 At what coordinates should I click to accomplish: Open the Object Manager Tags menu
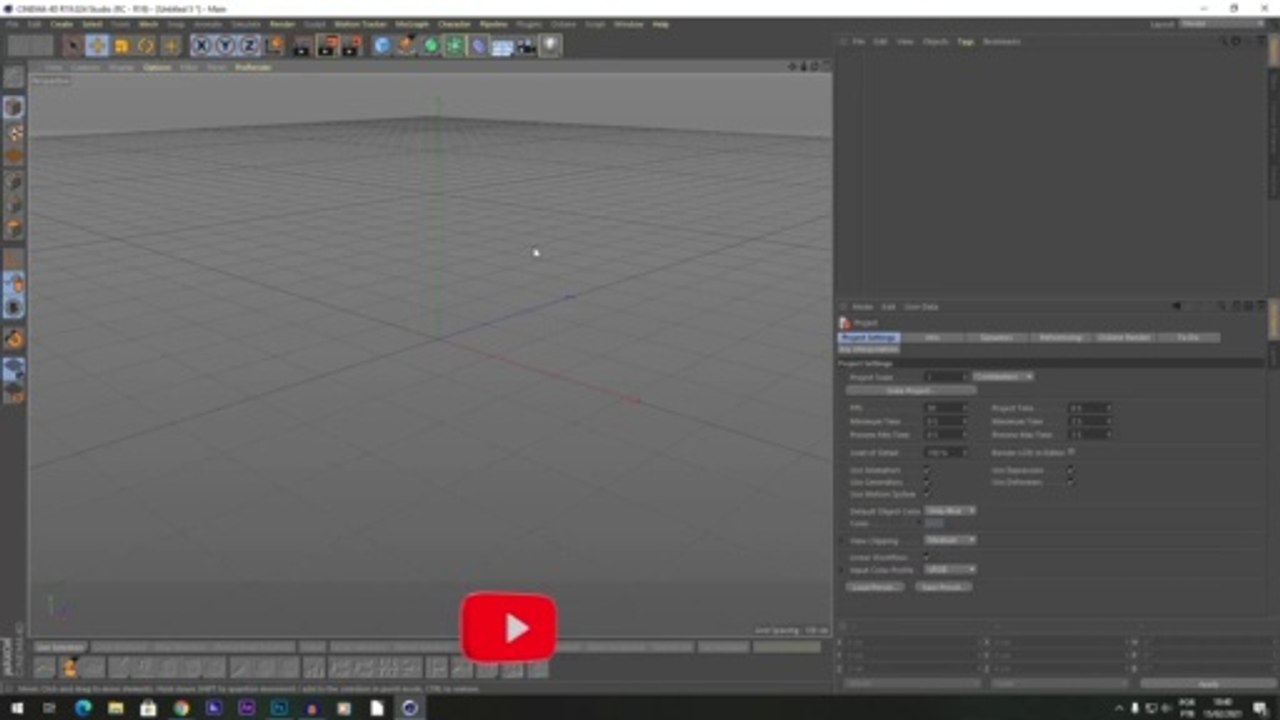click(965, 41)
